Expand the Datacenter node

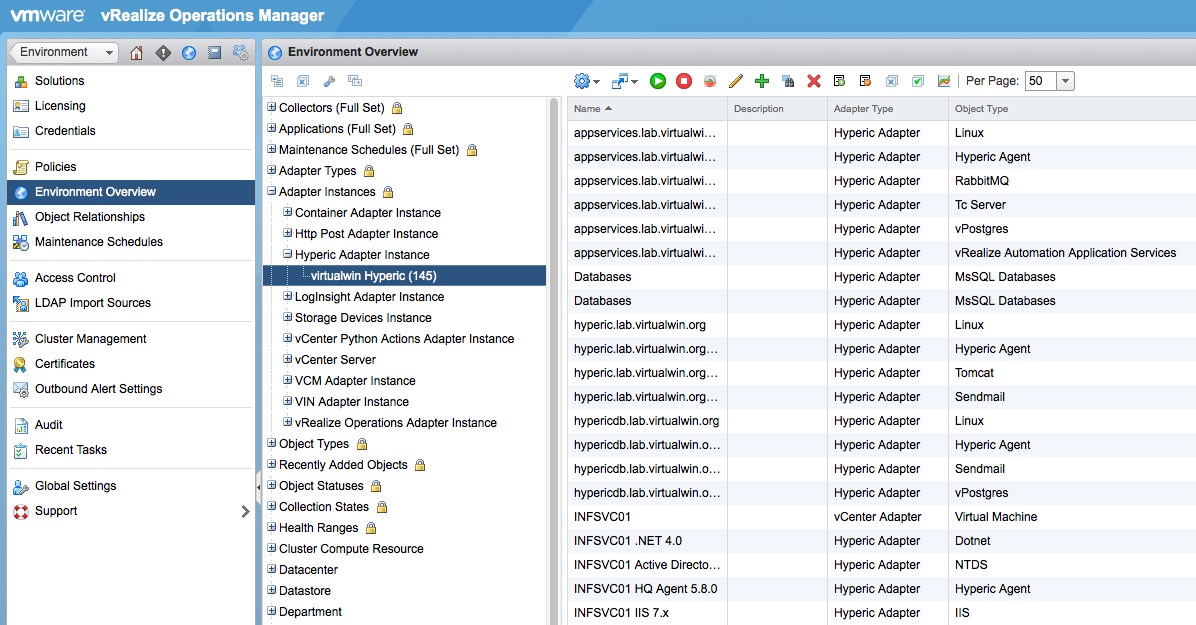pyautogui.click(x=272, y=569)
